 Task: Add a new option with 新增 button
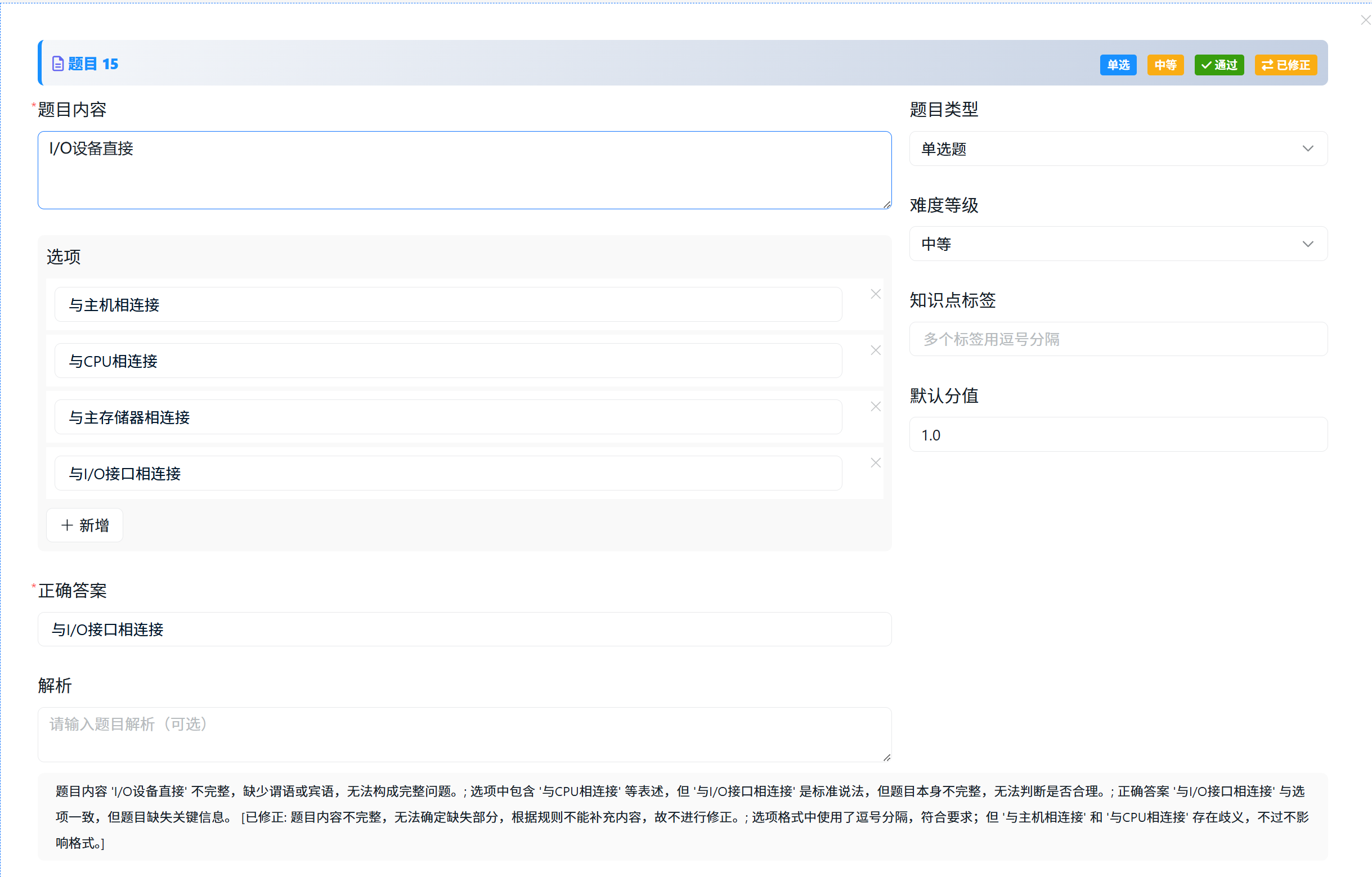pos(85,525)
